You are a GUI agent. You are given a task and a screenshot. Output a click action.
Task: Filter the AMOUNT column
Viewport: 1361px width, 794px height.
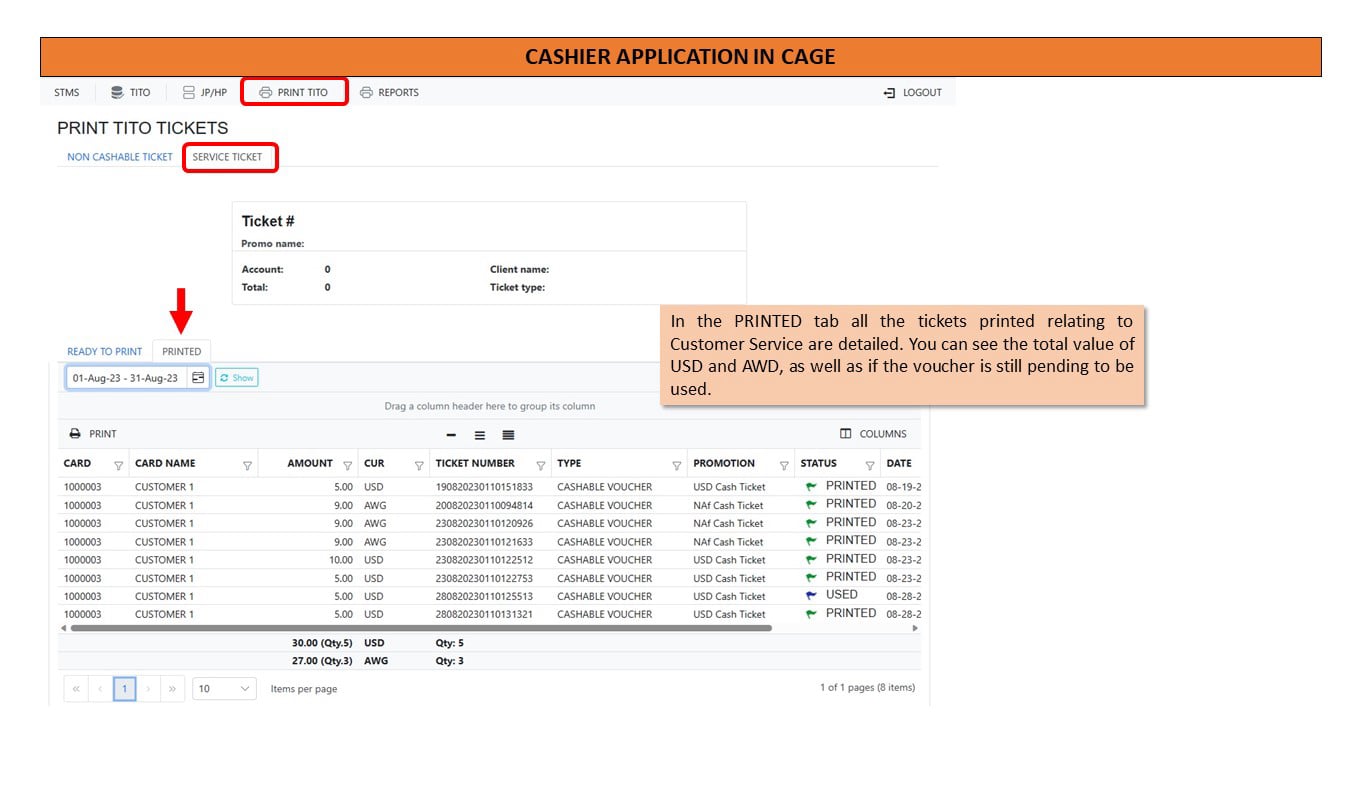pos(348,465)
